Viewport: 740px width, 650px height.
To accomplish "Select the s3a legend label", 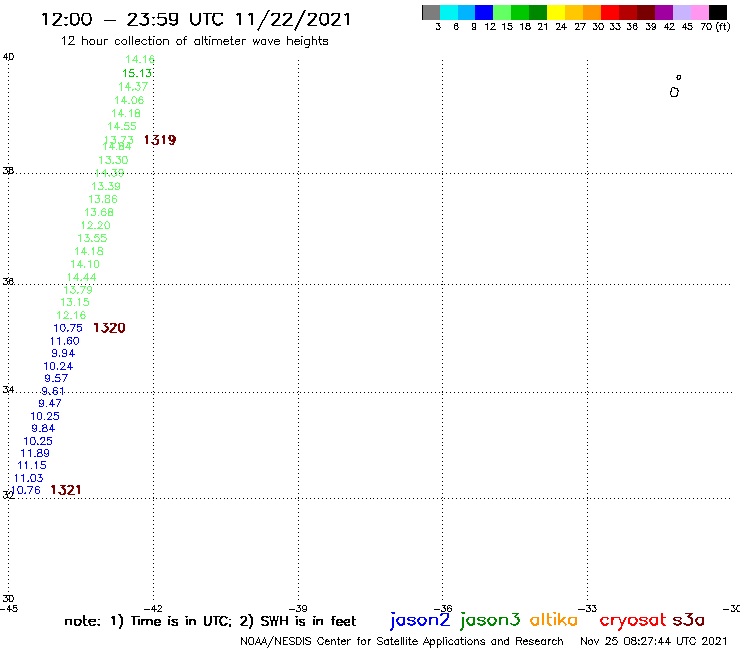I will coord(689,620).
